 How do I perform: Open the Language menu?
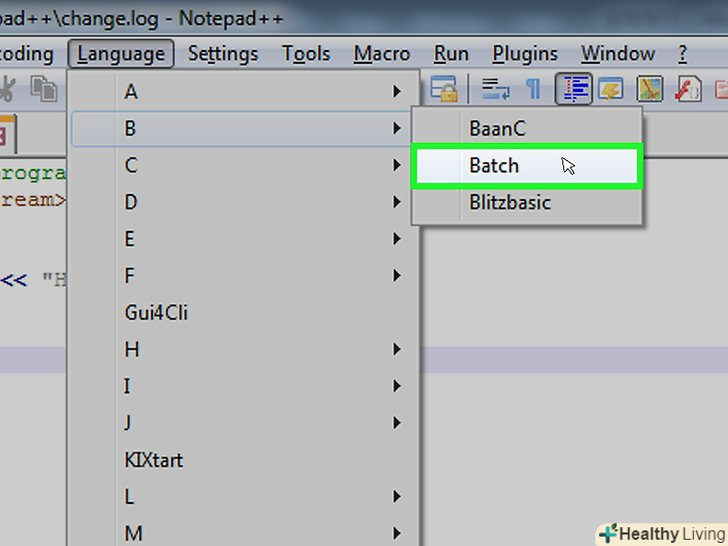pos(121,54)
